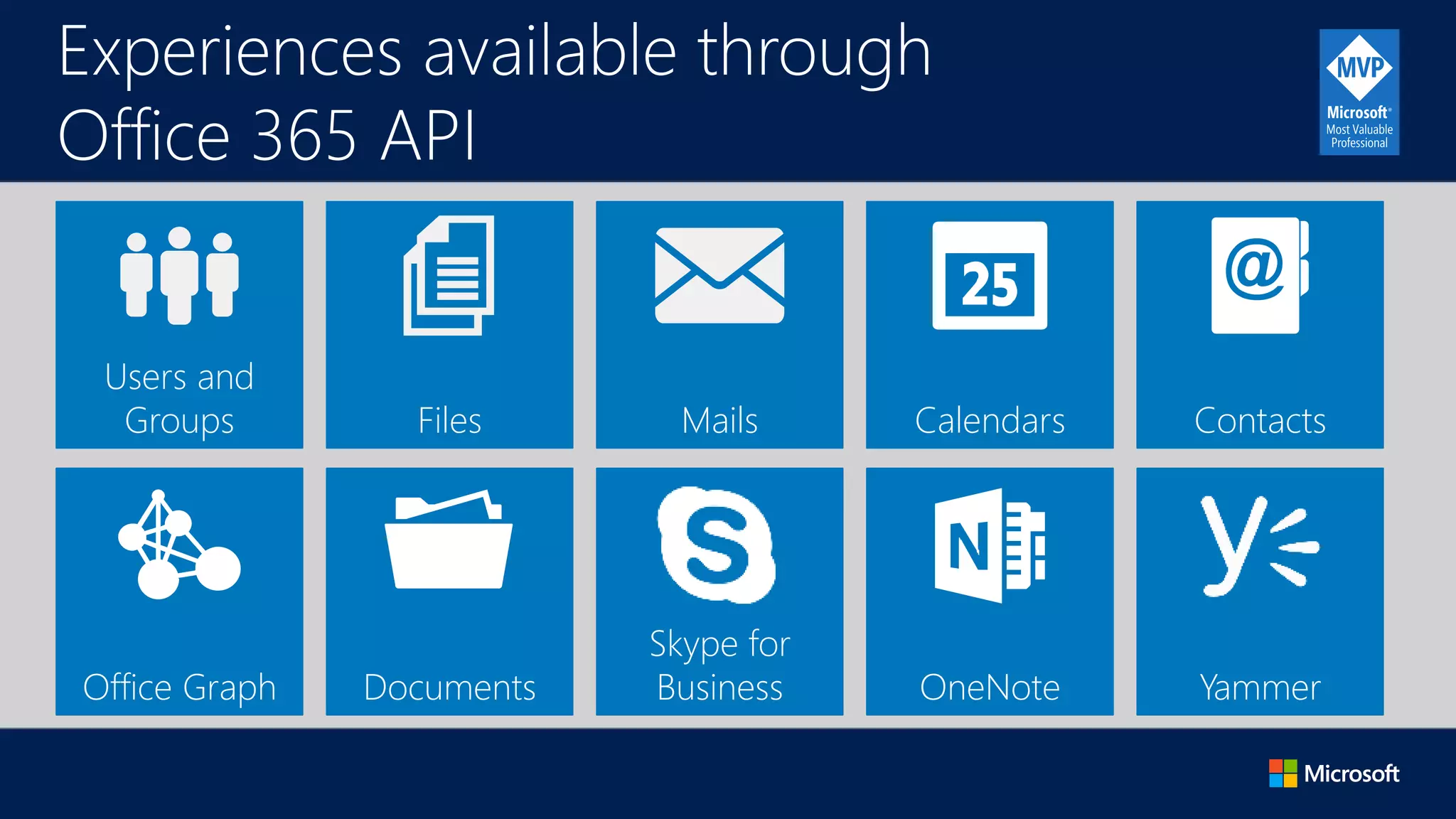
Task: Click the 'Office 365 API' title line
Action: coord(267,135)
